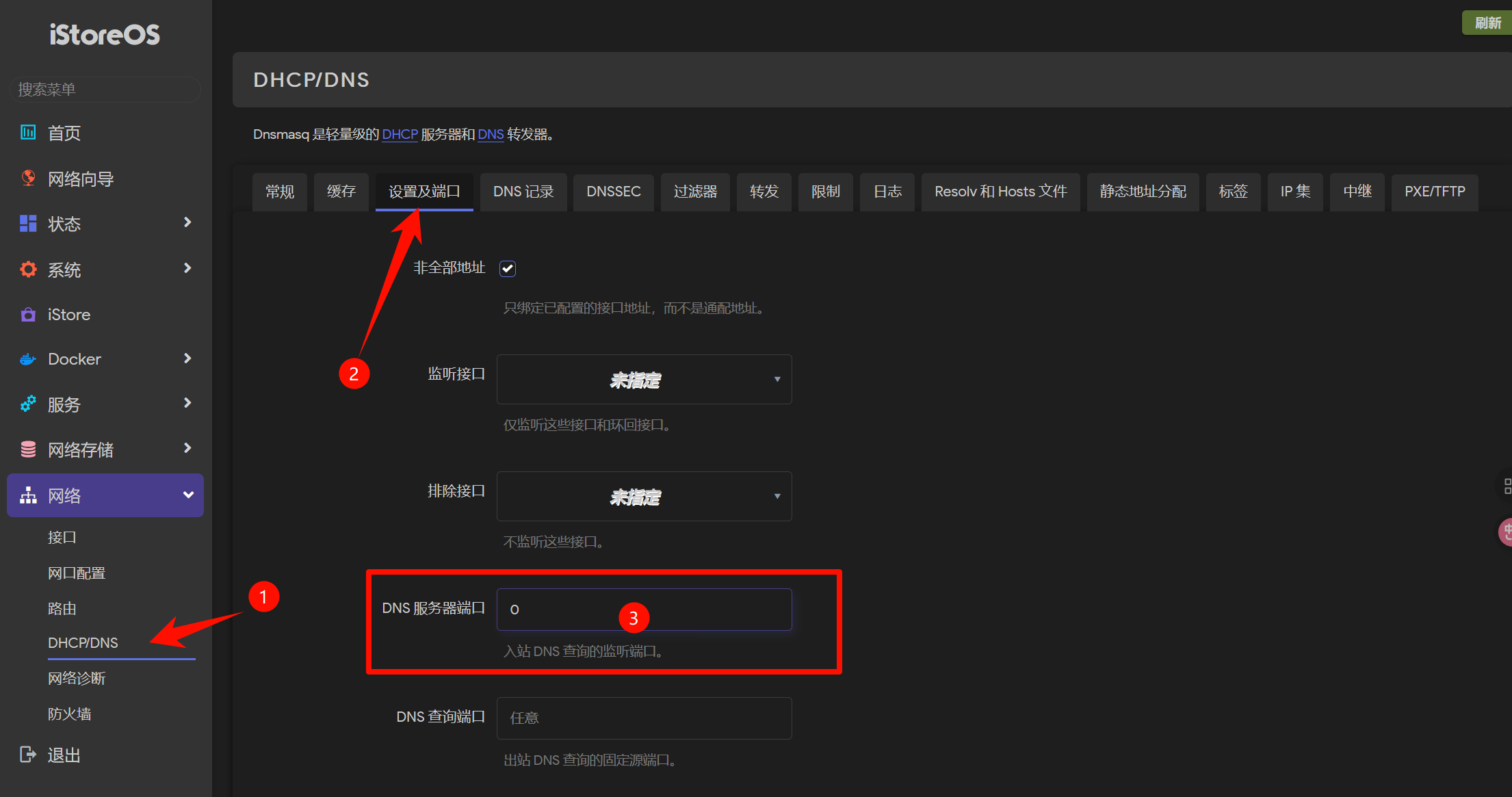Click the network storage database icon
This screenshot has height=797, width=1512.
click(28, 449)
